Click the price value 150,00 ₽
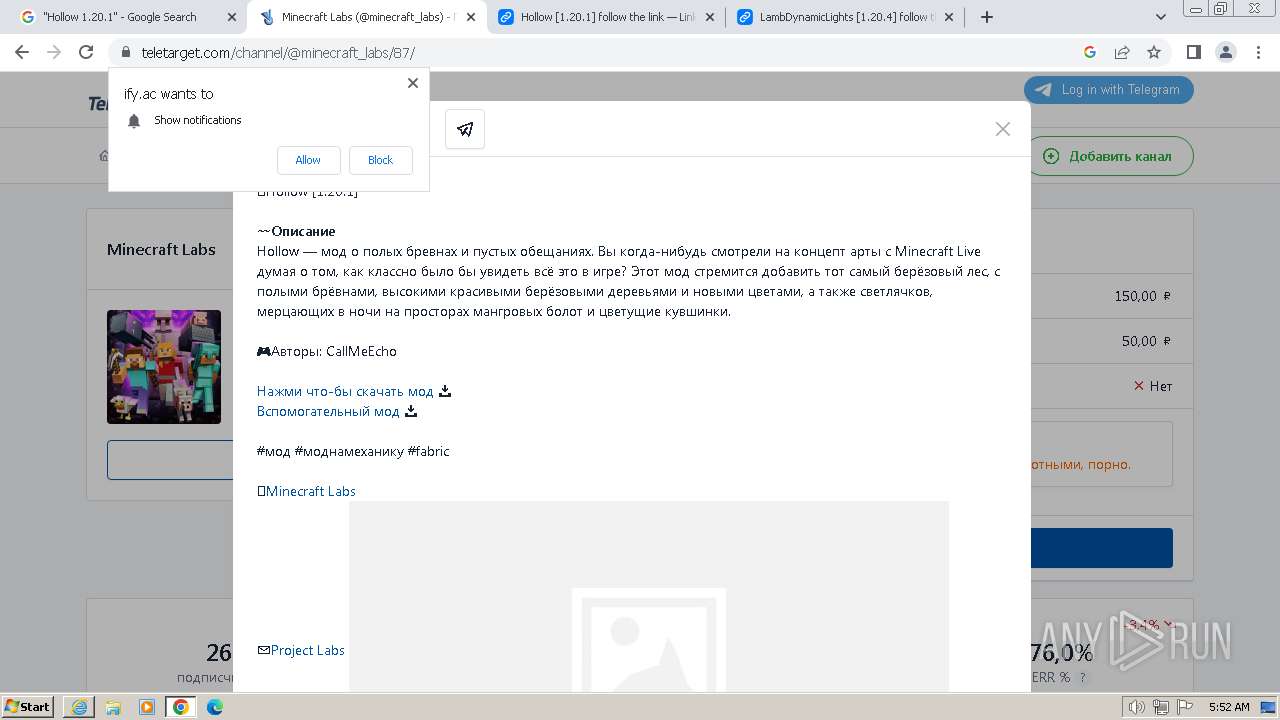Image resolution: width=1280 pixels, height=720 pixels. (x=1142, y=296)
